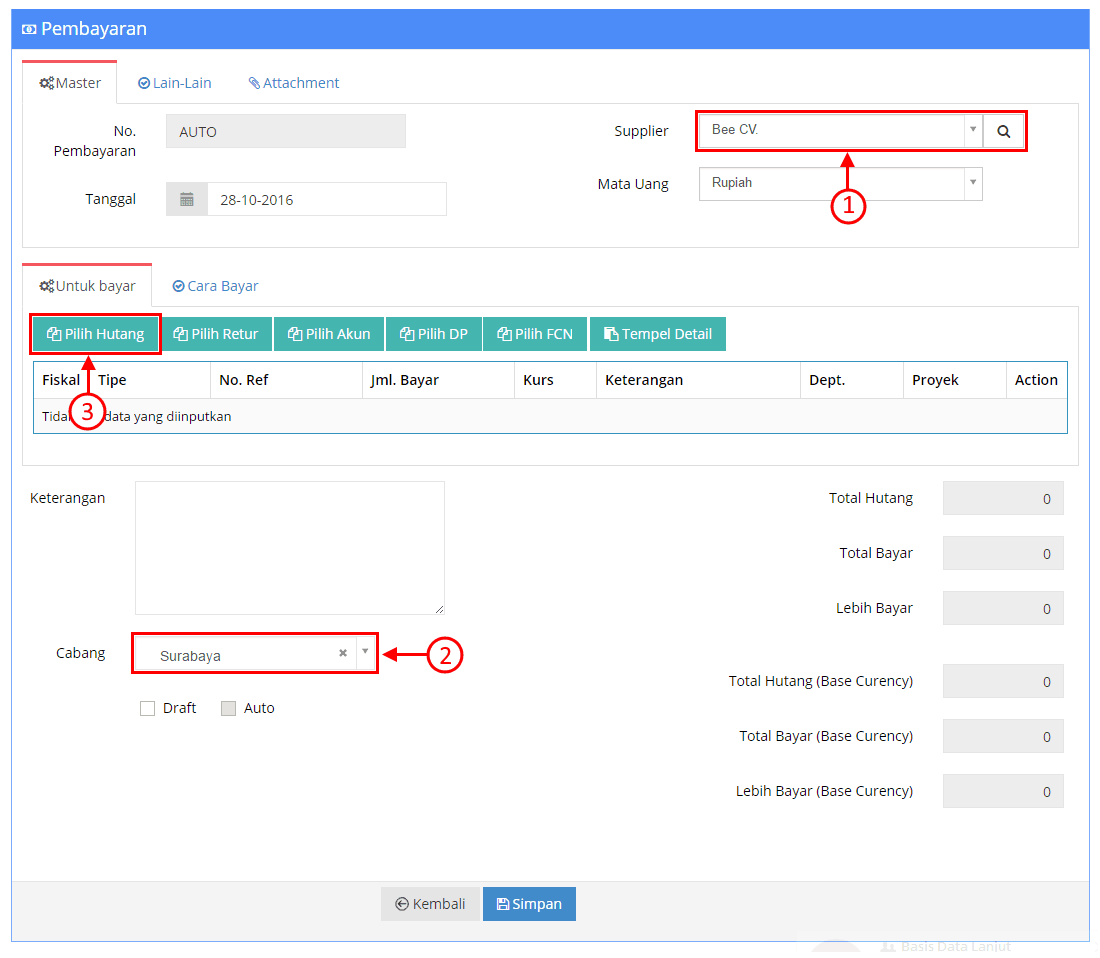The height and width of the screenshot is (958, 1100).
Task: Expand the Cabang Surabaya dropdown arrow
Action: pyautogui.click(x=365, y=652)
